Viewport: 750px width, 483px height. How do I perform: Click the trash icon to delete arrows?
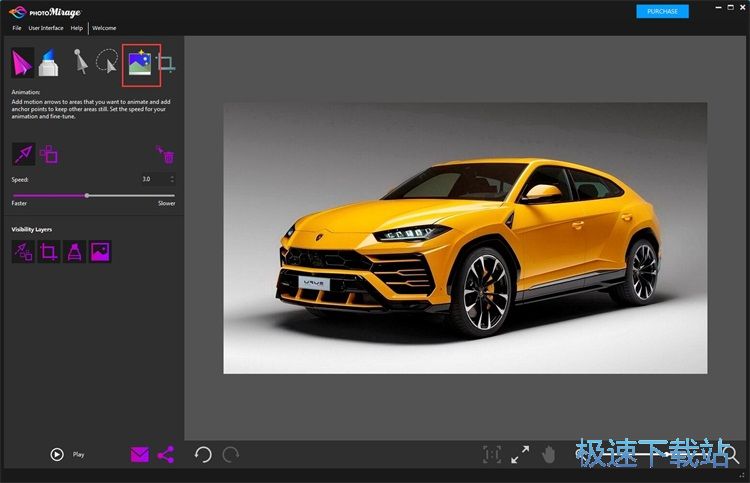point(166,154)
